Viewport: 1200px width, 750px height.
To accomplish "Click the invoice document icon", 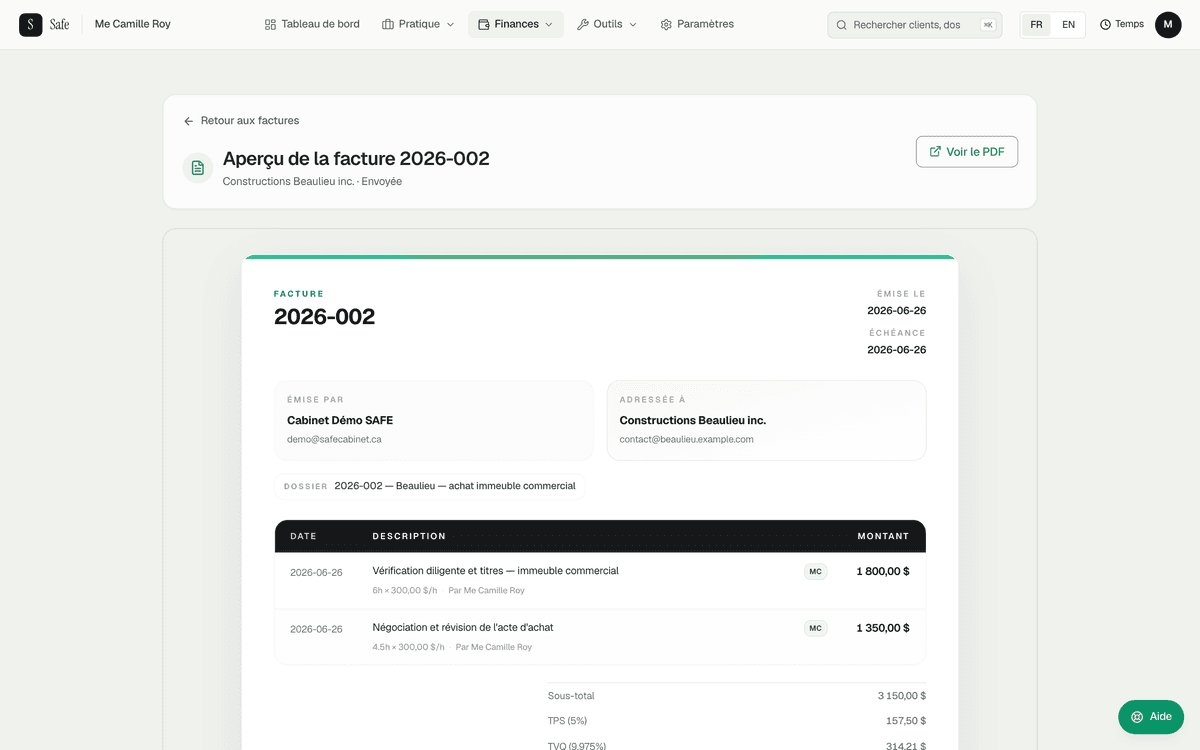I will [198, 168].
